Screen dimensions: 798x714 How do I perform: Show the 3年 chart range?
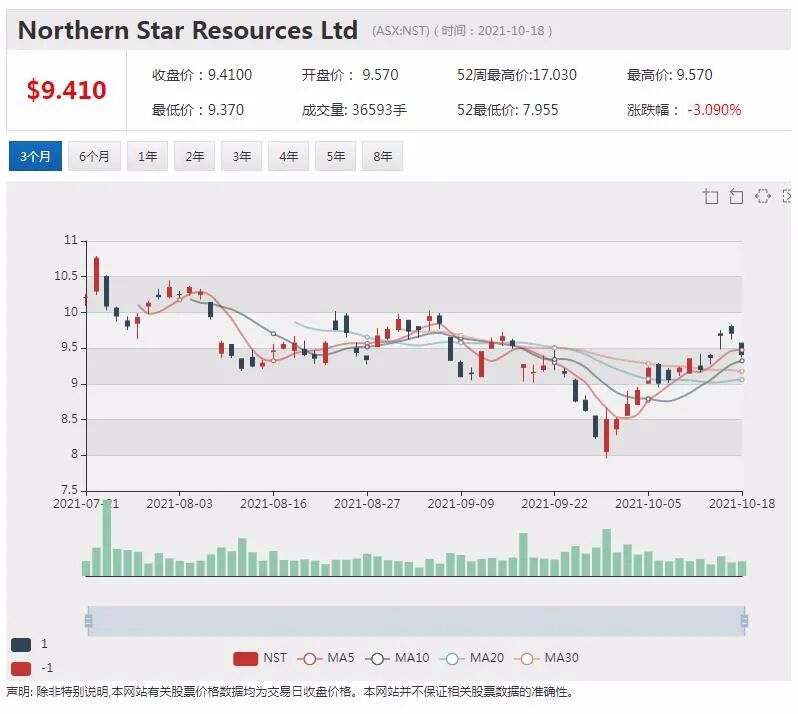pos(241,156)
